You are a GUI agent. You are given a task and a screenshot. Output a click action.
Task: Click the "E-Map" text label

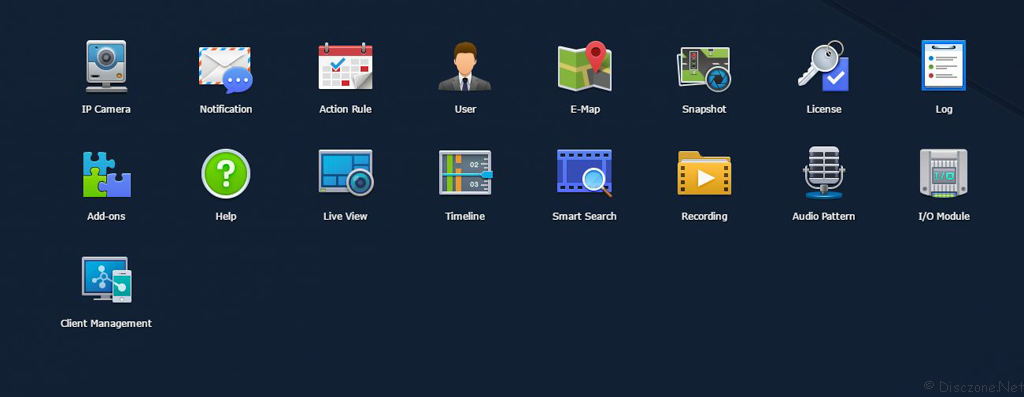[x=584, y=110]
